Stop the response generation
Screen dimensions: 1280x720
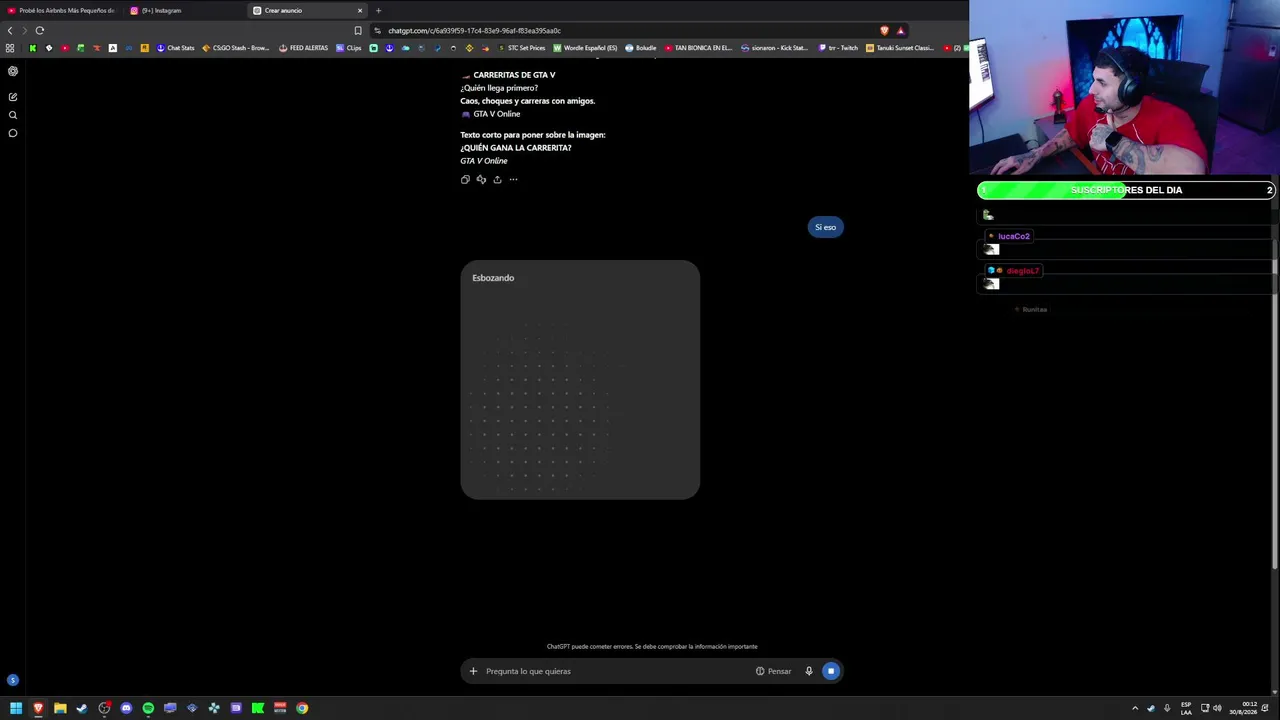coord(830,671)
